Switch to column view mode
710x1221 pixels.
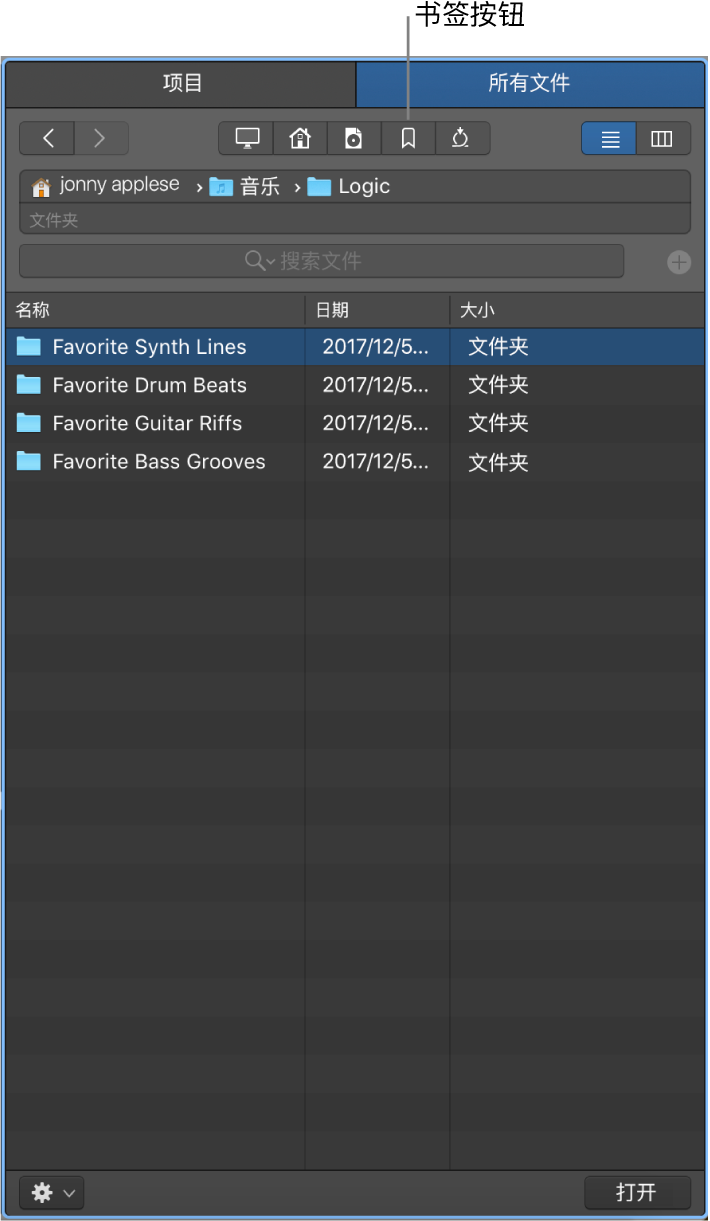663,138
